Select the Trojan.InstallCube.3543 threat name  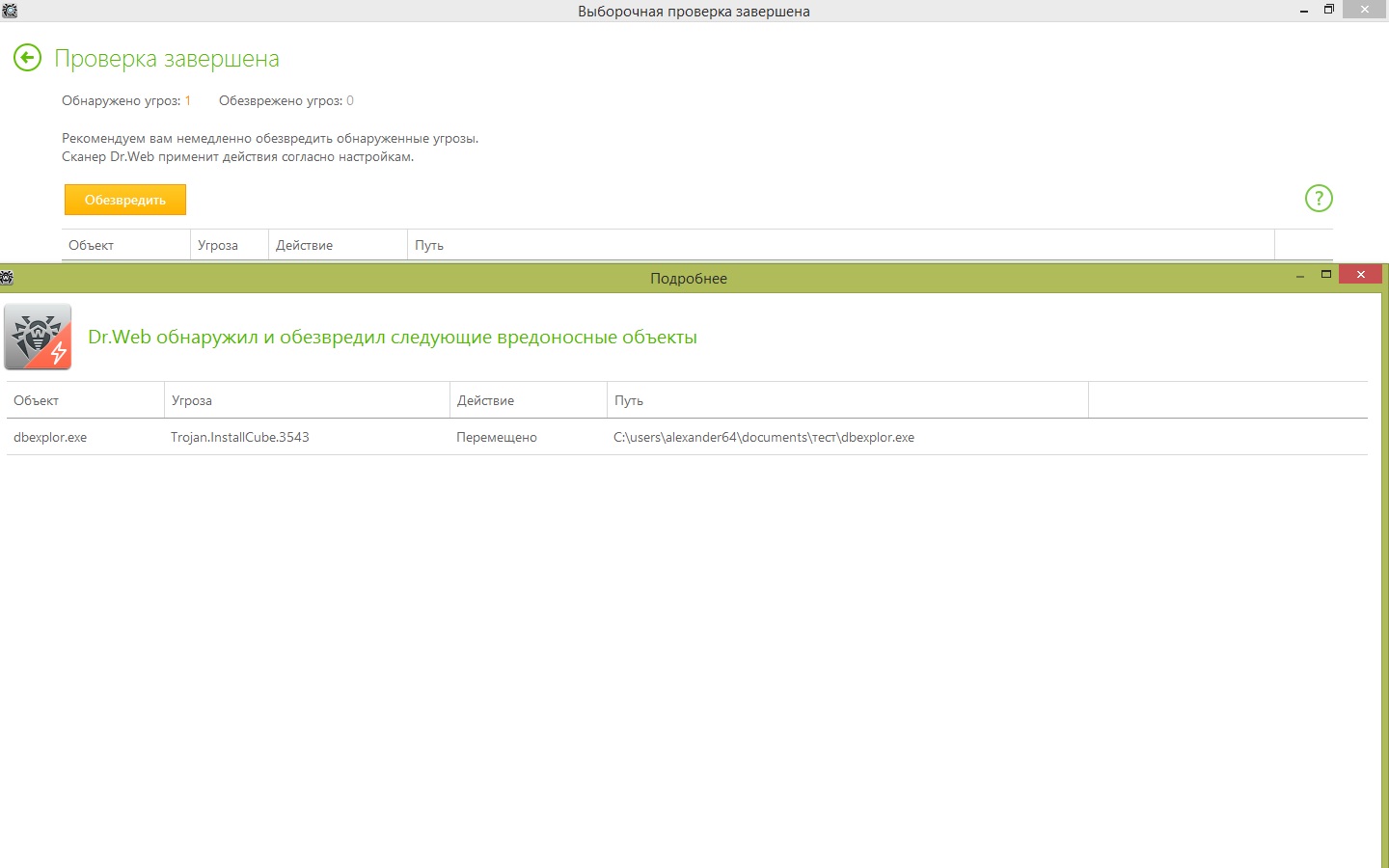[x=240, y=437]
